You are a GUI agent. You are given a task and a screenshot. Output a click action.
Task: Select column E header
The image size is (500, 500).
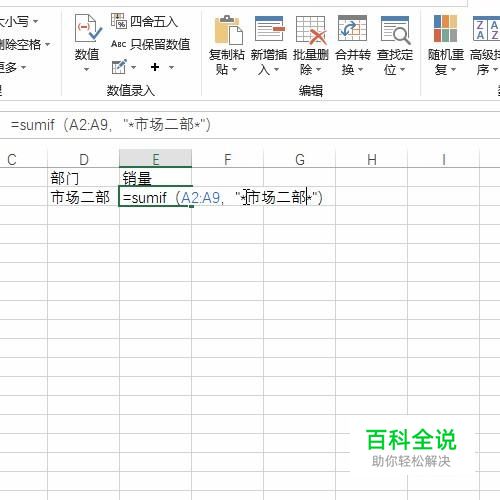pos(156,159)
